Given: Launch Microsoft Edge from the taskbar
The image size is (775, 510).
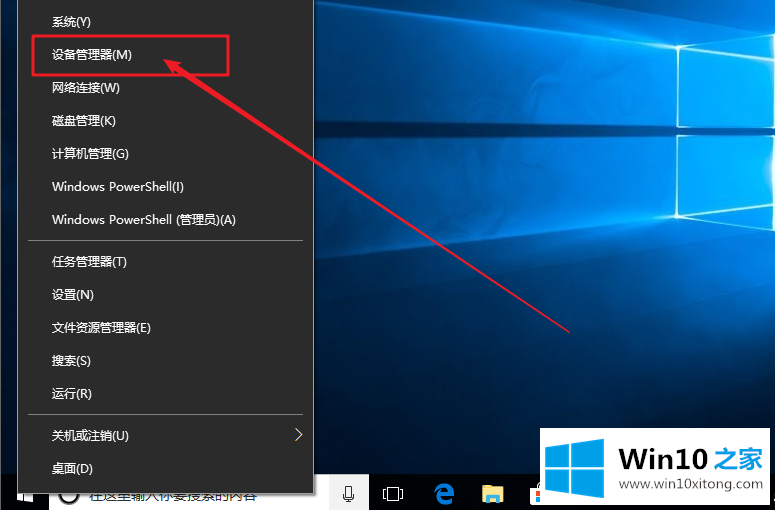Looking at the screenshot, I should [444, 494].
